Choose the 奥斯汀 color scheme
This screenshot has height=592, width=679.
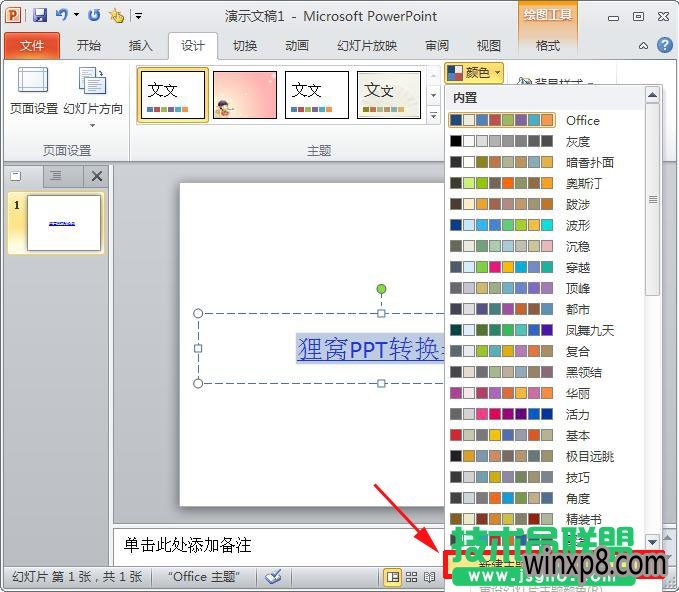(544, 183)
